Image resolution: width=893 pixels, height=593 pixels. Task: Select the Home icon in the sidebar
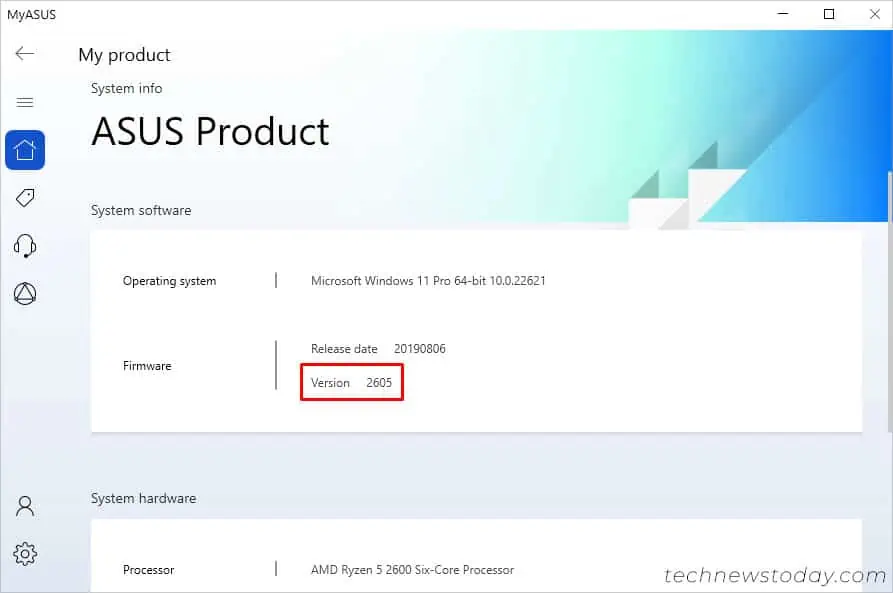25,149
